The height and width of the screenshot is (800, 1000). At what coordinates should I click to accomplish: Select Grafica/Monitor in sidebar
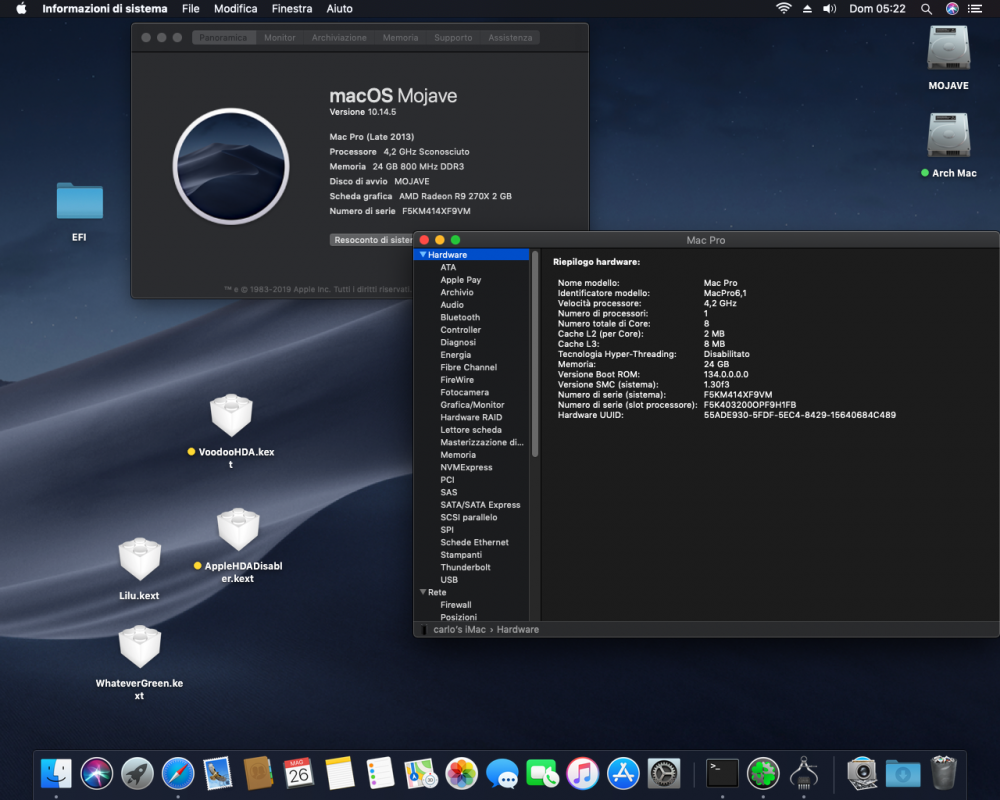(x=472, y=404)
